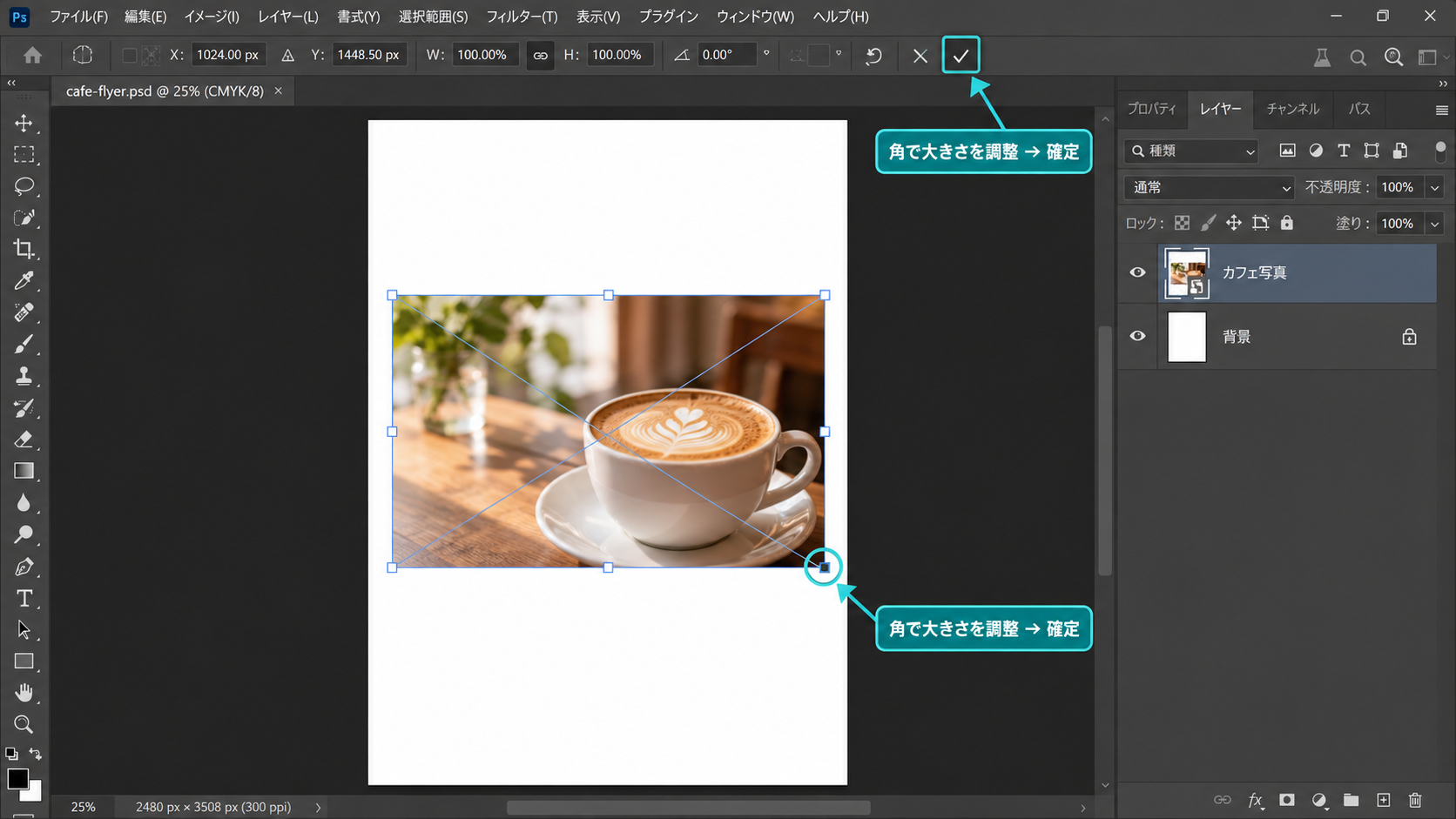Click the カフェ写真 layer thumbnail
The height and width of the screenshot is (819, 1456).
pos(1187,273)
